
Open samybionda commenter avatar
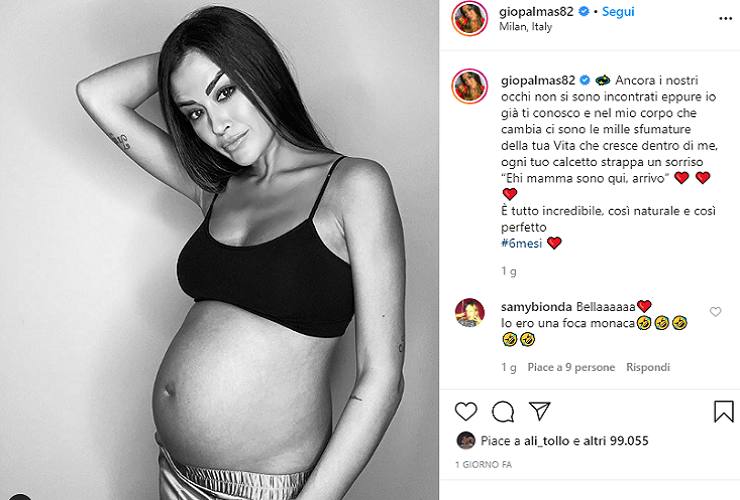[x=469, y=313]
